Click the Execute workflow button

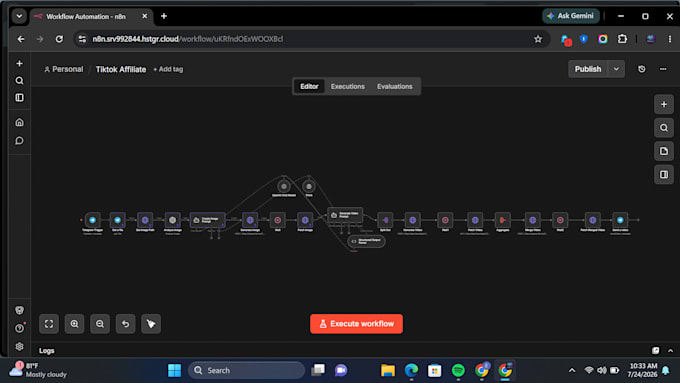[356, 324]
